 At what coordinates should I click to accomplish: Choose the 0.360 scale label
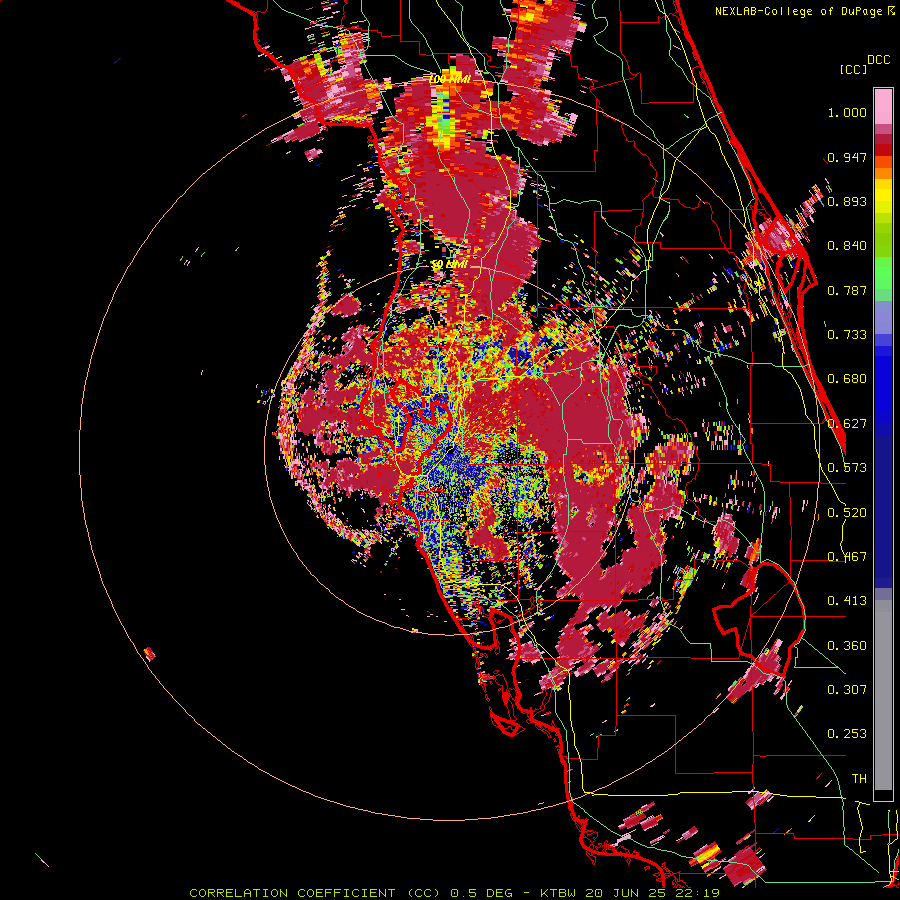[x=847, y=646]
